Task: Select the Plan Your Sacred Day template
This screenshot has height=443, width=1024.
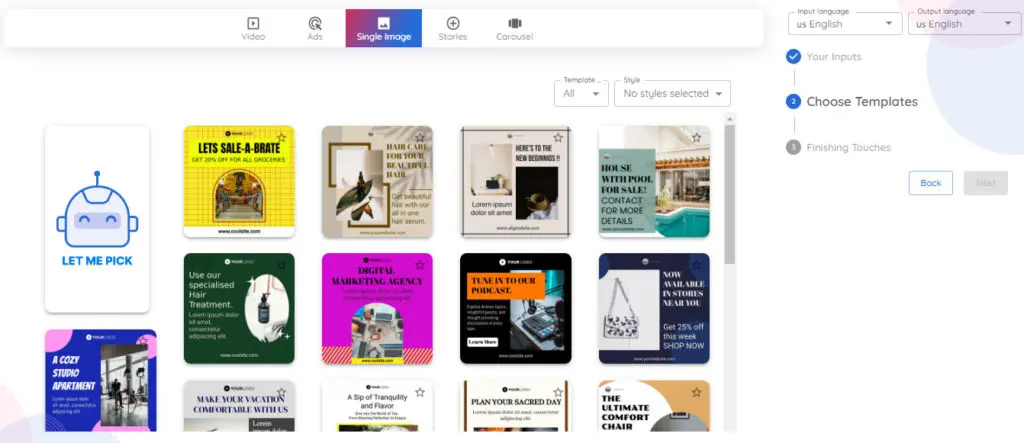Action: coord(516,406)
